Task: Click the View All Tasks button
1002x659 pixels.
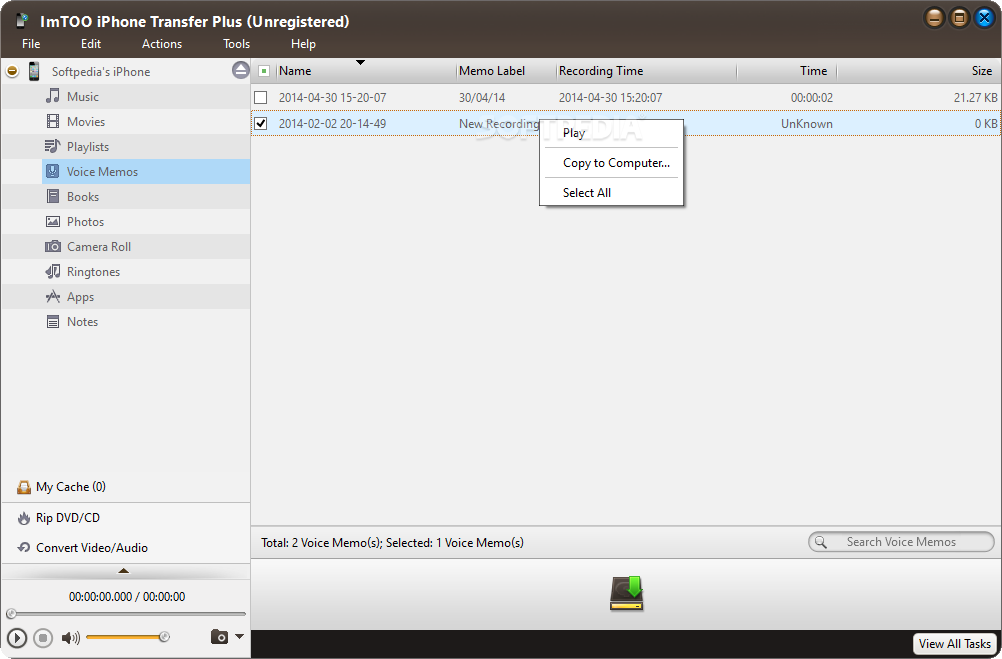Action: point(955,644)
